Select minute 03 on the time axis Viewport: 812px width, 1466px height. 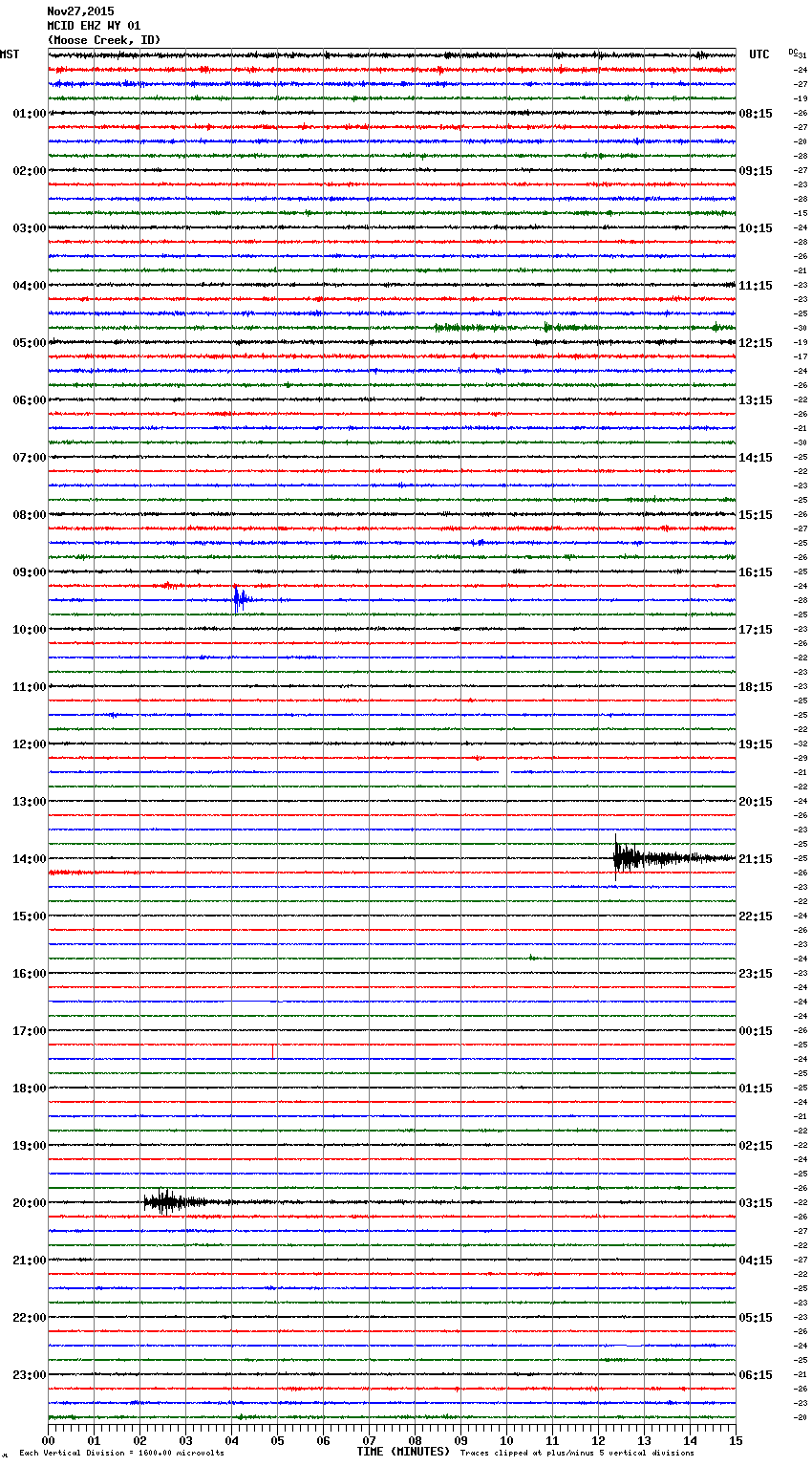tap(186, 1440)
